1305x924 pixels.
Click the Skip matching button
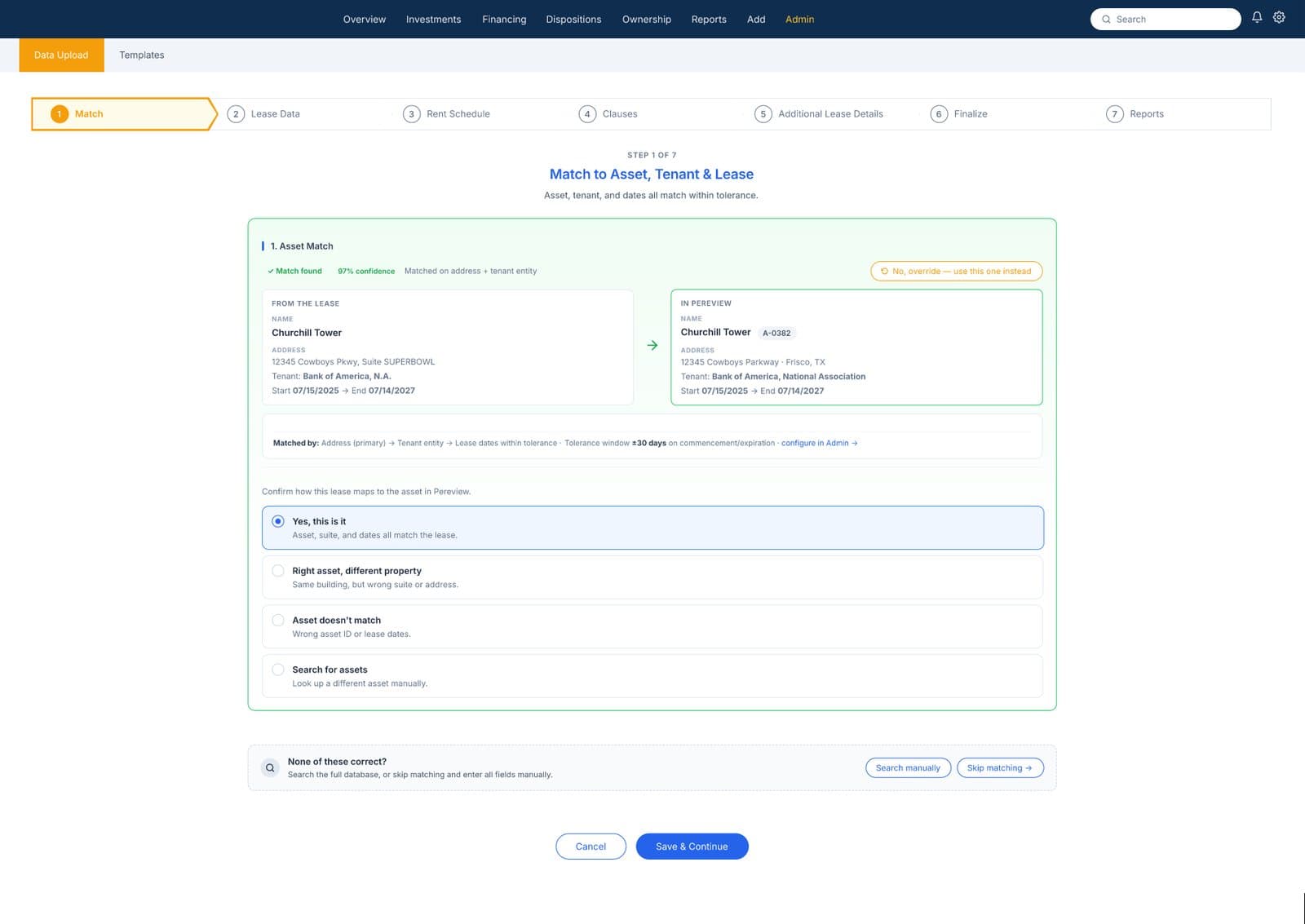click(1000, 768)
